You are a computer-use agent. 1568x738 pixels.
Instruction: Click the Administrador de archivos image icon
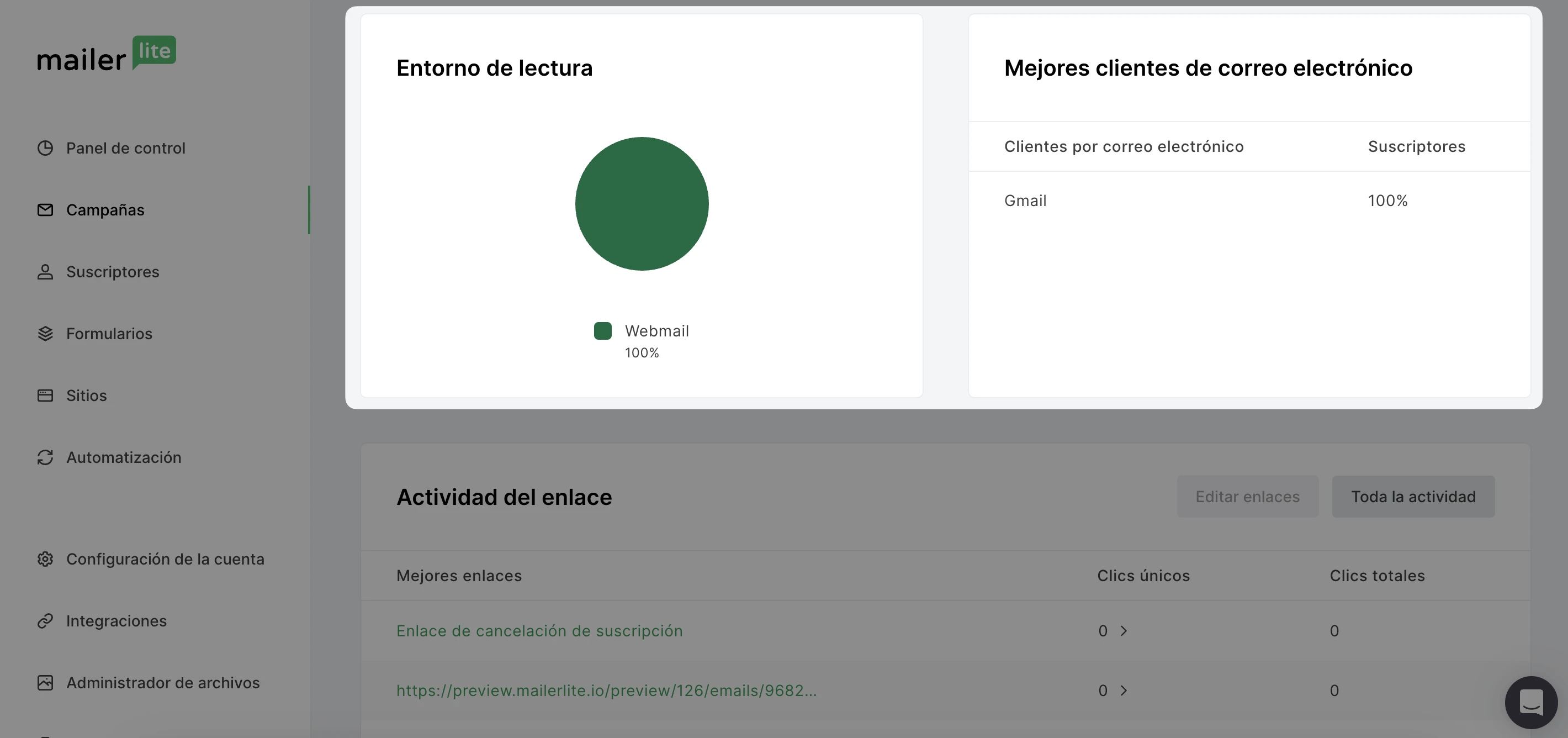coord(45,683)
